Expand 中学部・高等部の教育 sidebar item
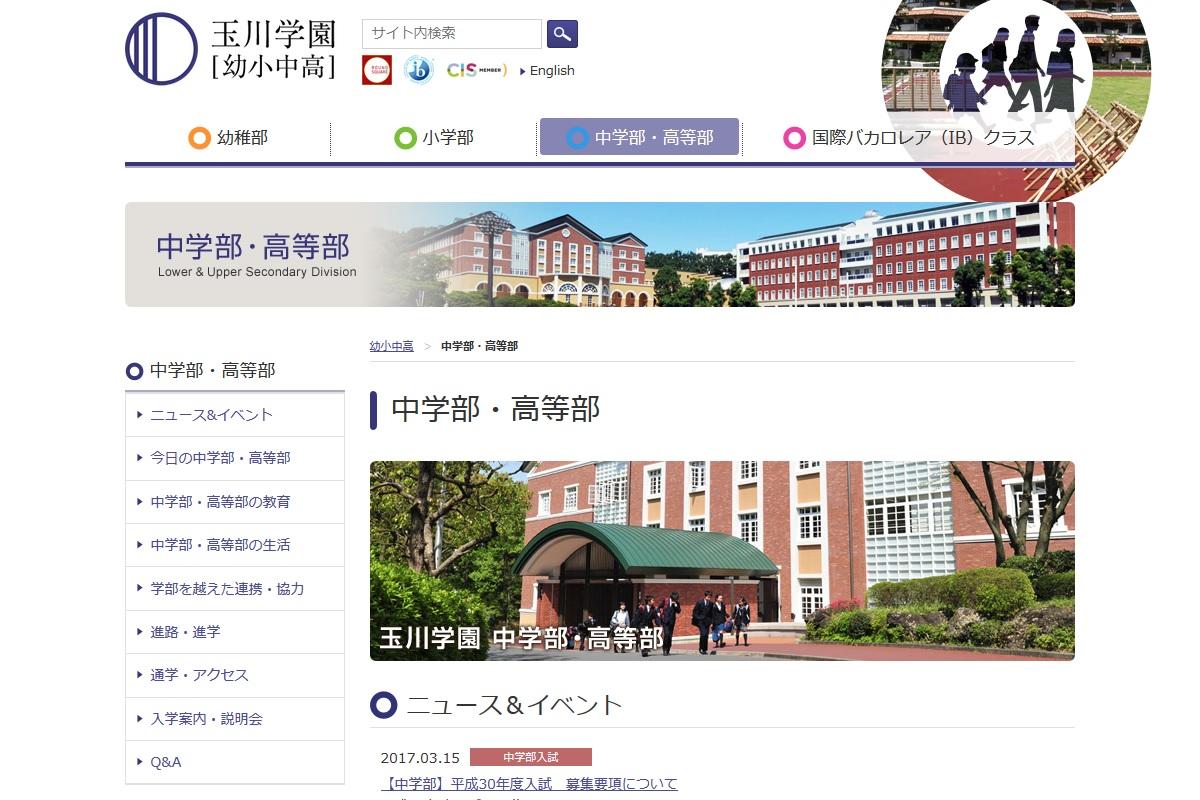The height and width of the screenshot is (800, 1200). tap(220, 502)
